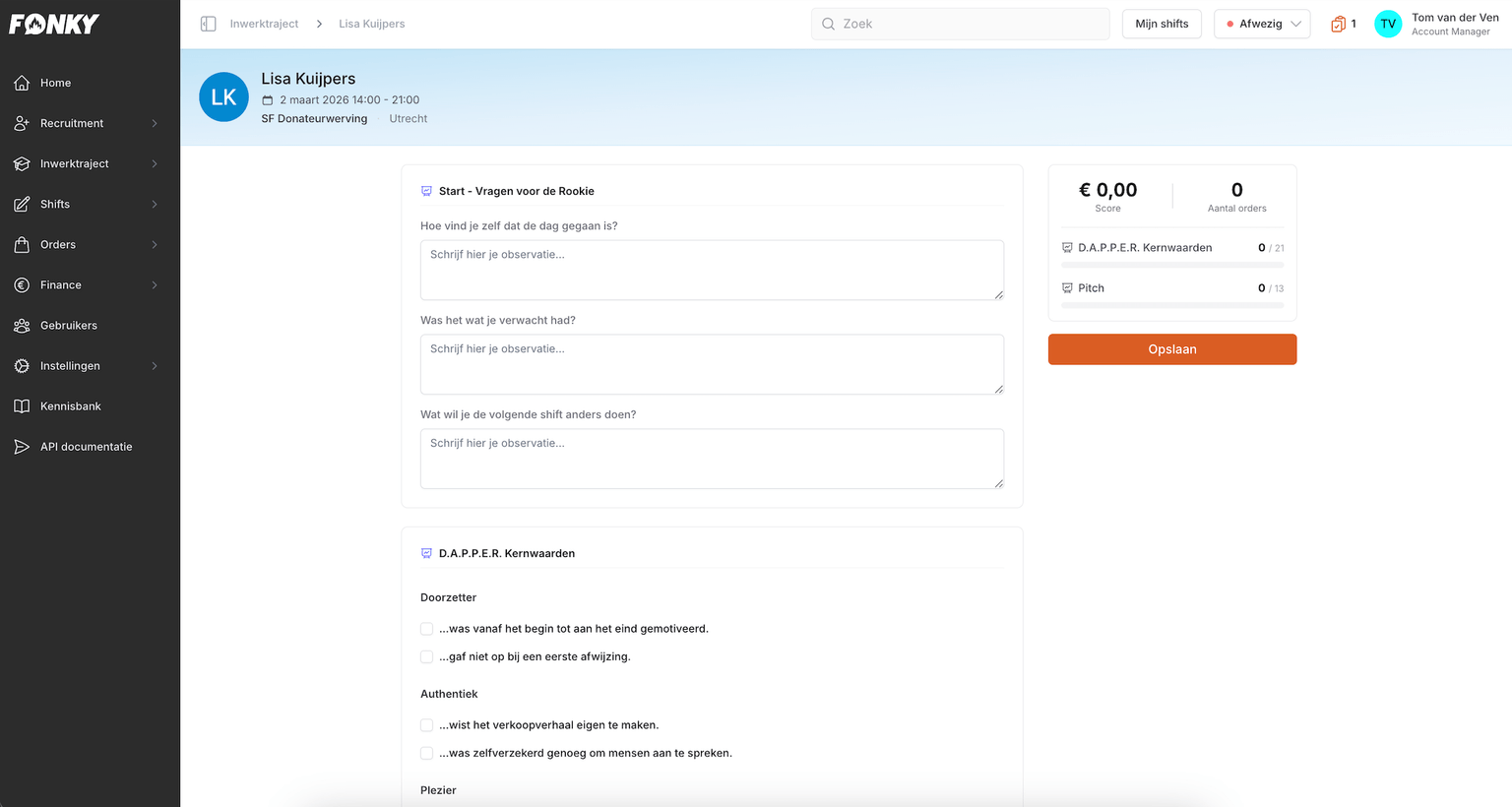Enable '...wist het verkoopverhaal eigen te maken'
The width and height of the screenshot is (1512, 807).
426,725
